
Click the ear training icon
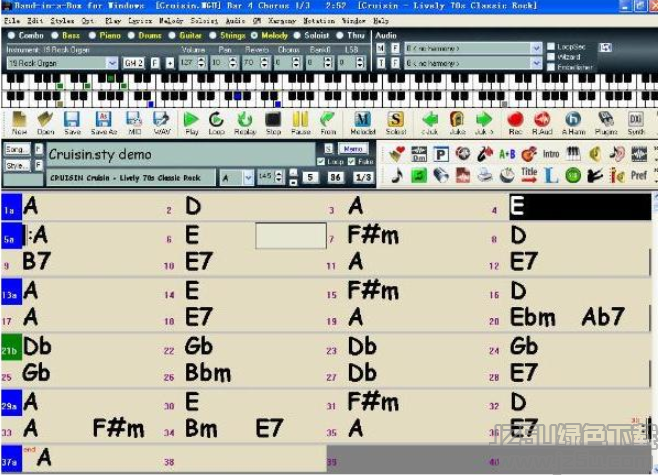[x=617, y=154]
